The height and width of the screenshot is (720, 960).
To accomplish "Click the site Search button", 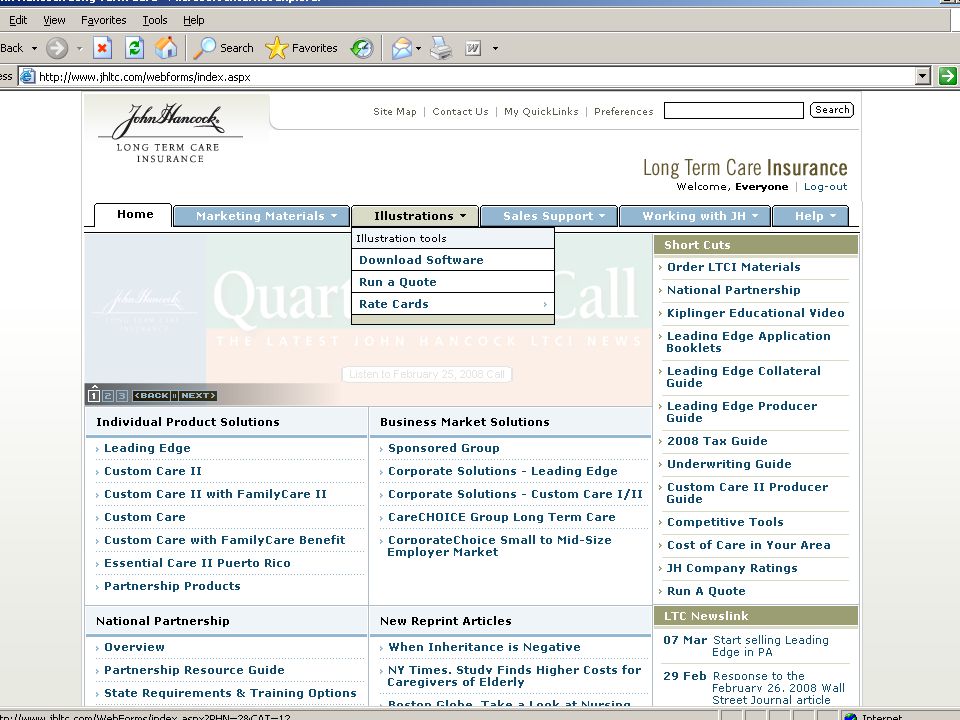I will (831, 110).
